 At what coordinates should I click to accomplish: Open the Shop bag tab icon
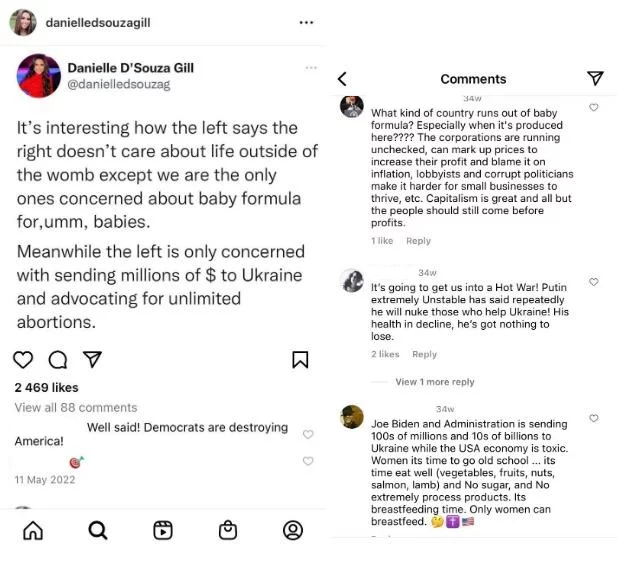pos(228,530)
